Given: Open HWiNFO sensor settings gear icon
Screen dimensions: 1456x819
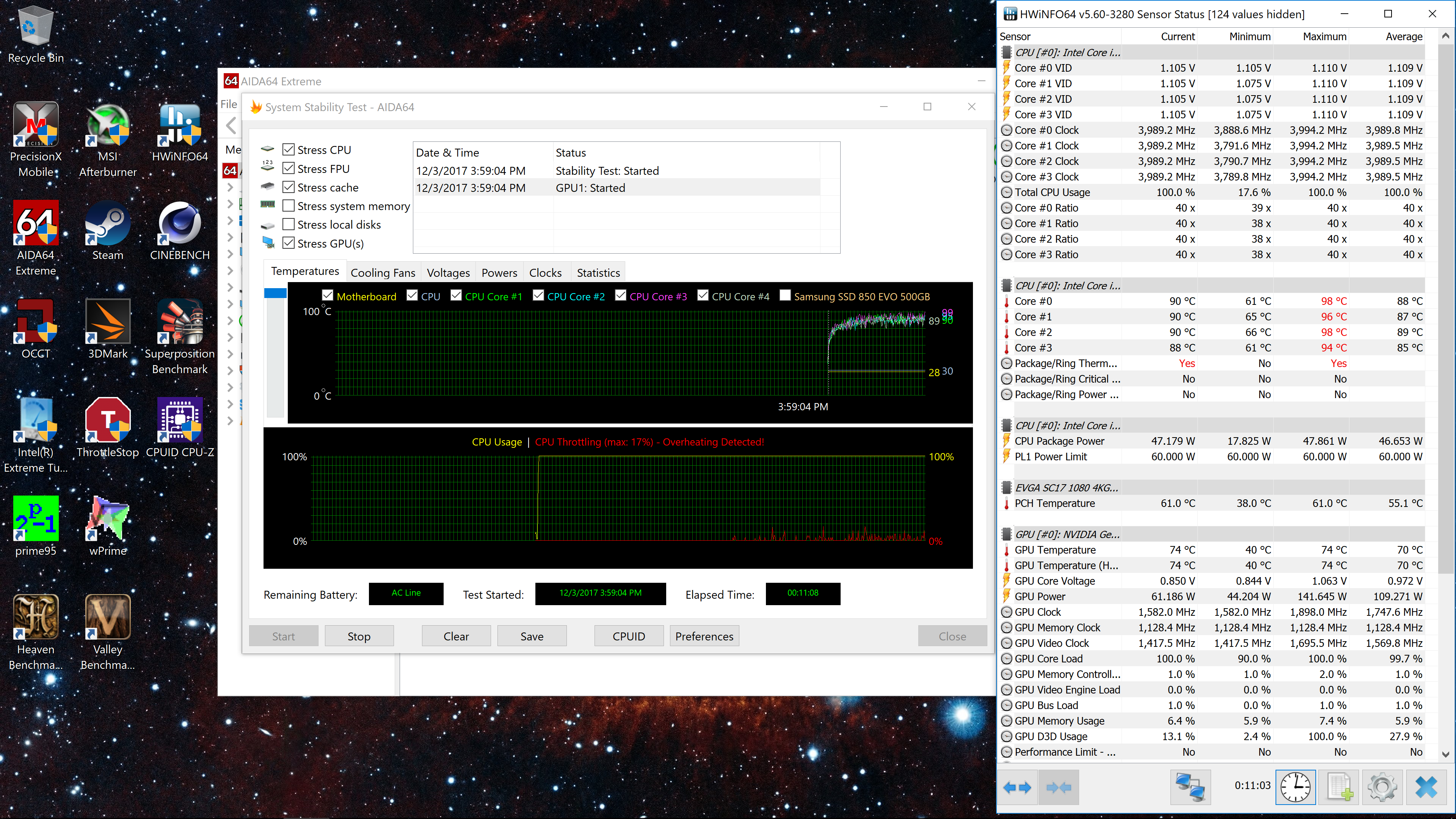Looking at the screenshot, I should (1382, 787).
